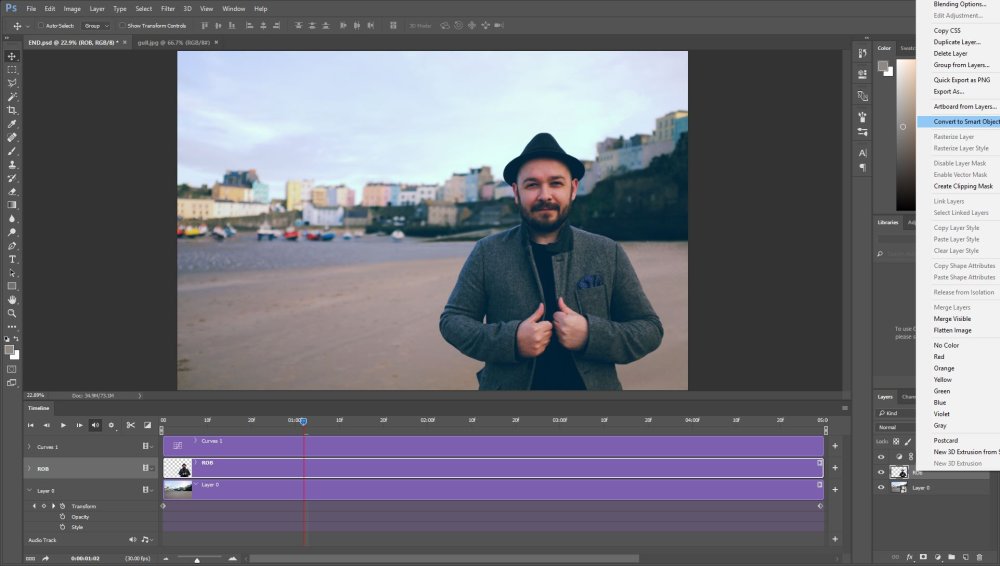This screenshot has height=566, width=1000.
Task: Select the Crop tool
Action: click(11, 110)
